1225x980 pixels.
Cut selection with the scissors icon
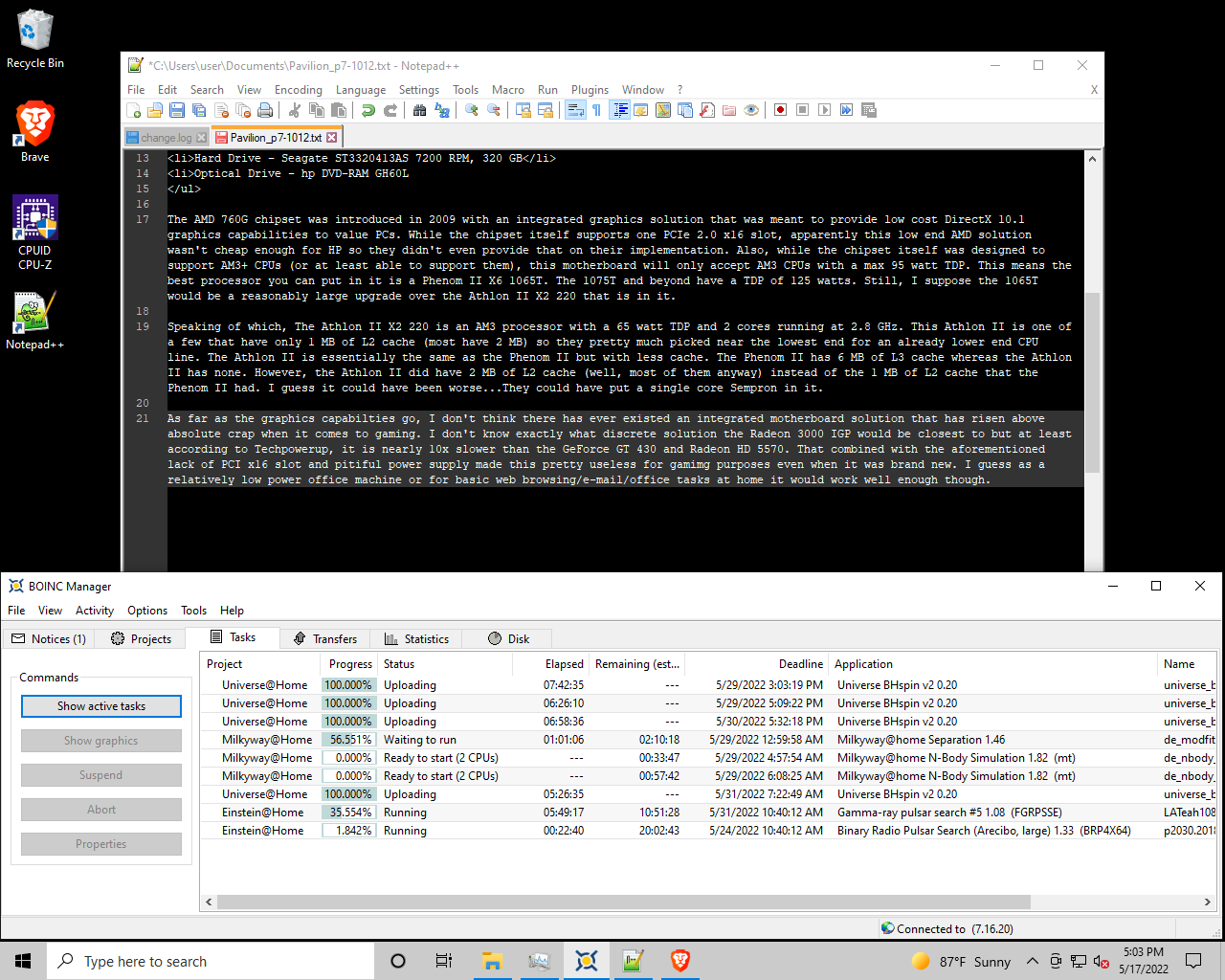295,110
